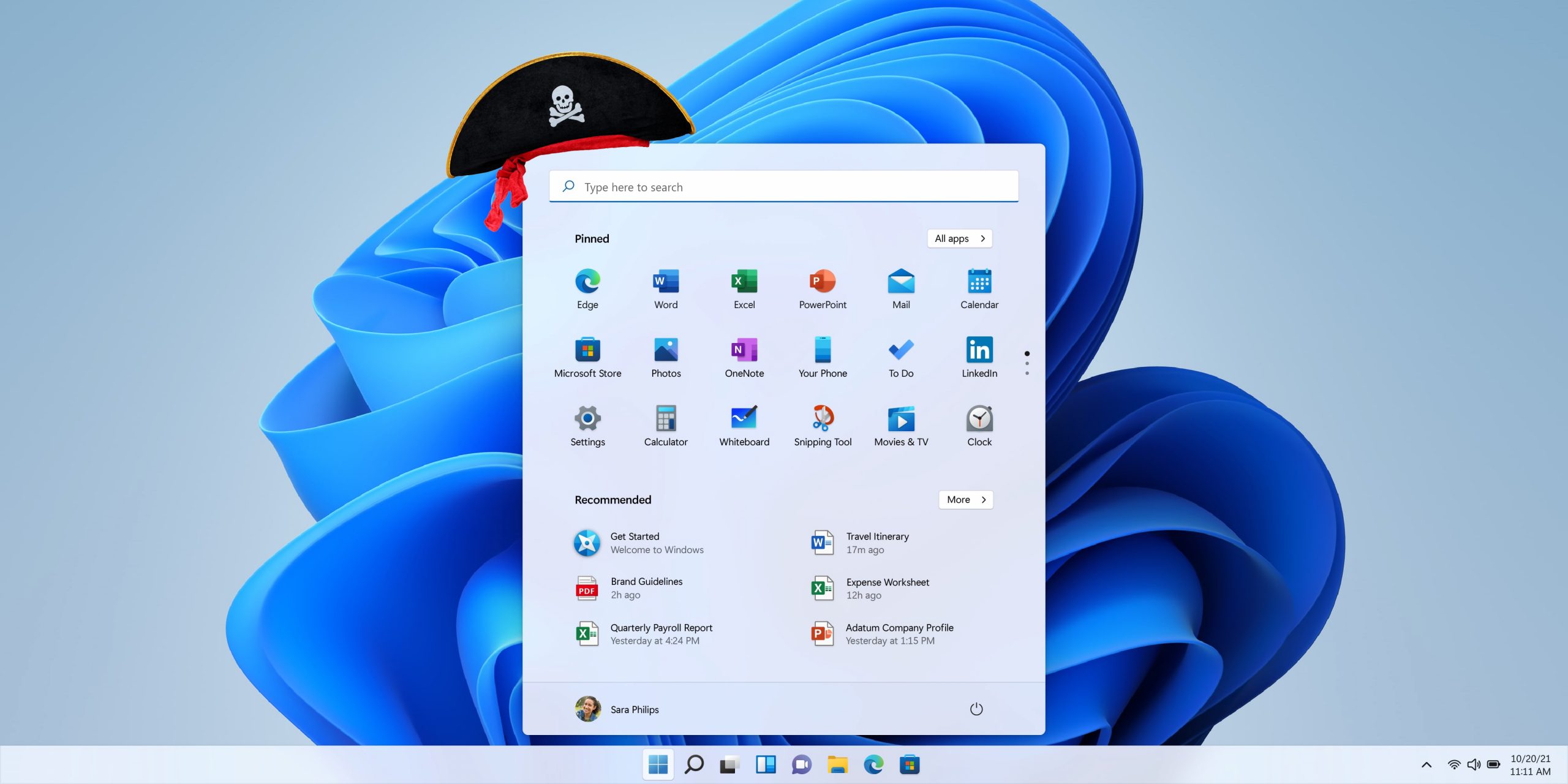Screen dimensions: 1568x784
Task: Open Widgets from the taskbar
Action: pyautogui.click(x=766, y=764)
